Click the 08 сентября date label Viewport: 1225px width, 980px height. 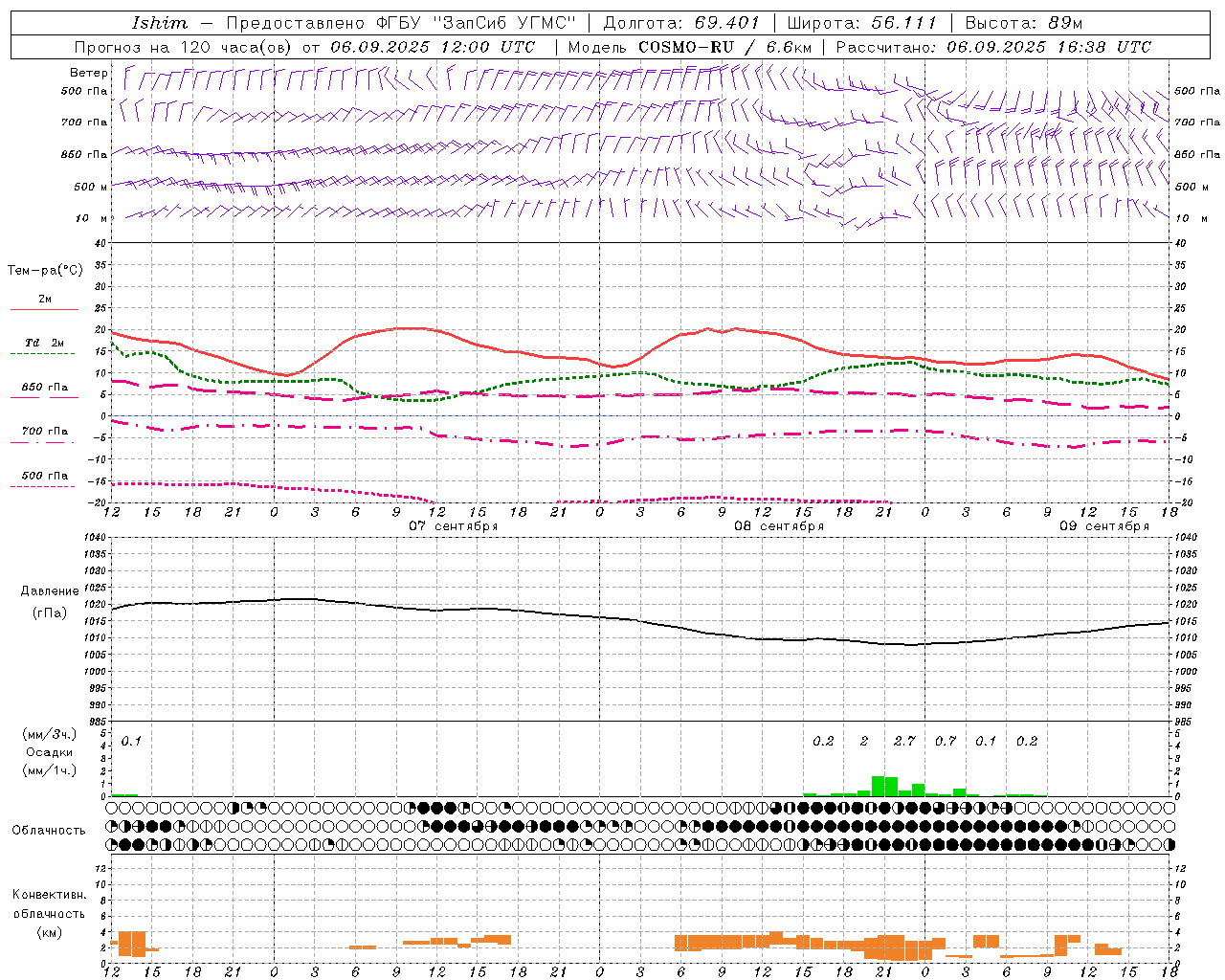point(779,526)
